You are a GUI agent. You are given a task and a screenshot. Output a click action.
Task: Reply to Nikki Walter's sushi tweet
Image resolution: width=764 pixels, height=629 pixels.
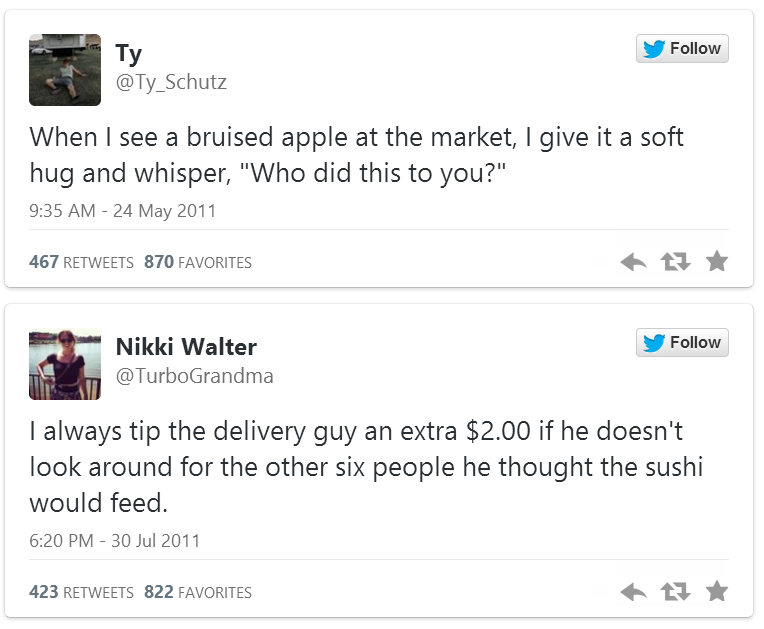point(634,592)
